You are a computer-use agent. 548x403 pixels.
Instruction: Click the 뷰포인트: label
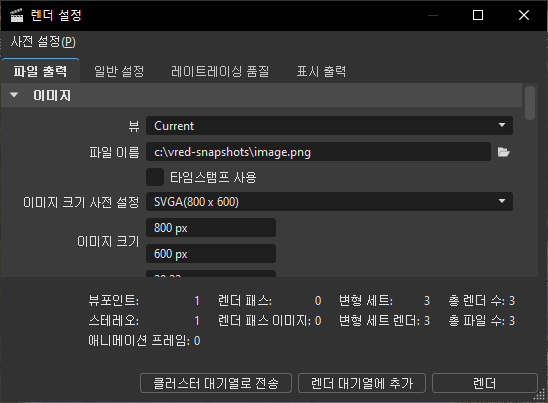click(x=113, y=301)
